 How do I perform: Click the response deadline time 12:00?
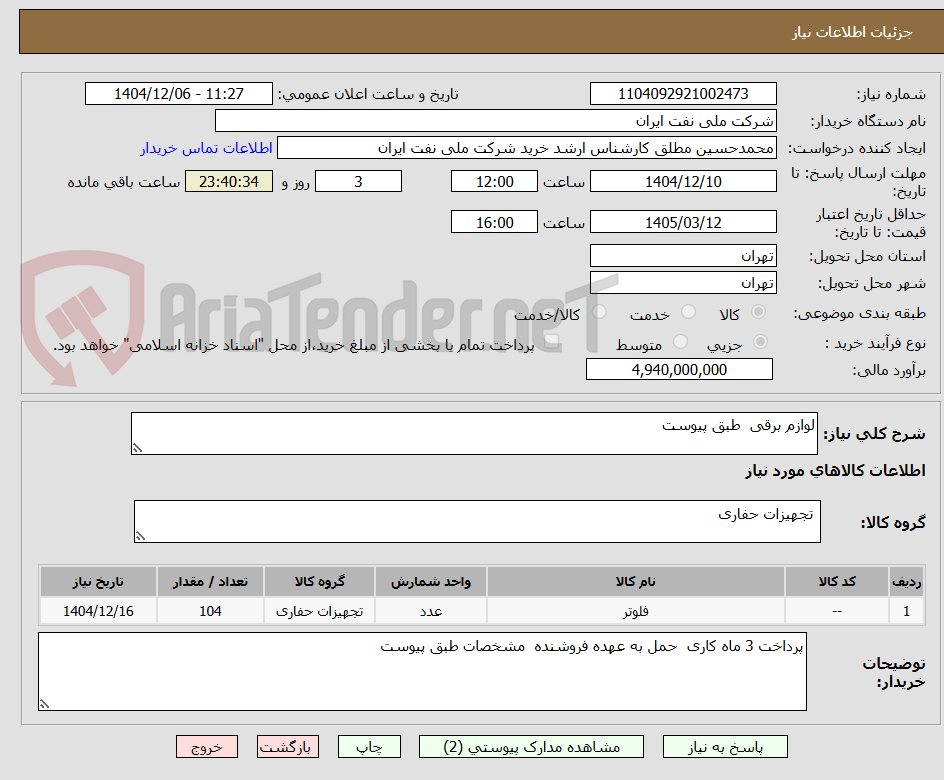click(x=494, y=181)
